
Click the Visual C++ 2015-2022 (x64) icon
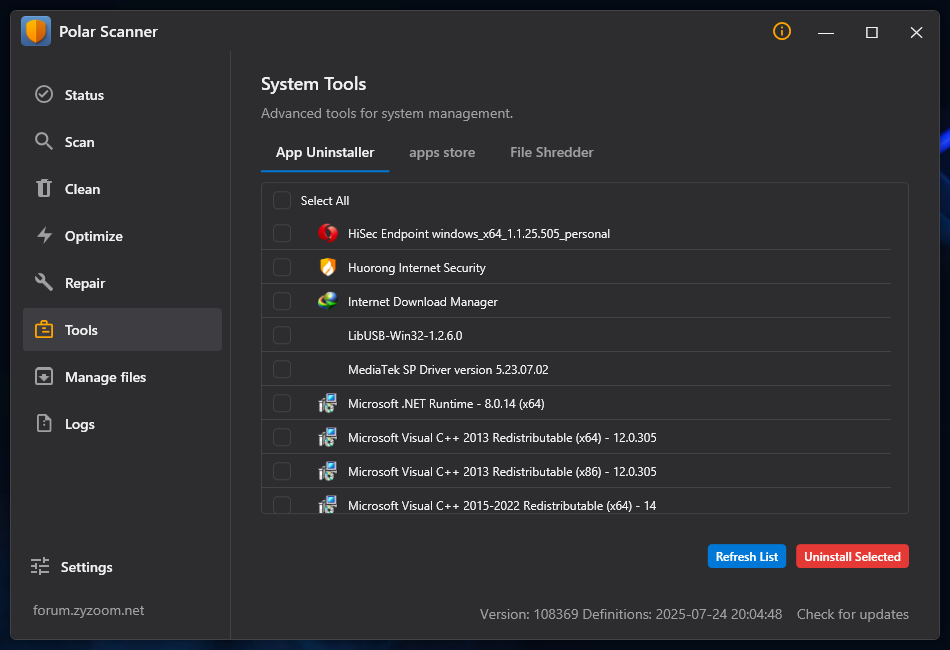coord(328,504)
